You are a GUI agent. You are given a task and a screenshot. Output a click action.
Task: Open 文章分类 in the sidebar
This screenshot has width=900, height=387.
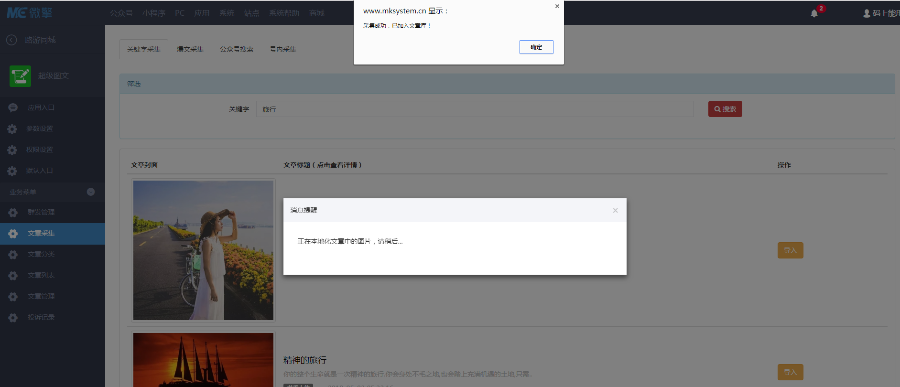(52, 254)
